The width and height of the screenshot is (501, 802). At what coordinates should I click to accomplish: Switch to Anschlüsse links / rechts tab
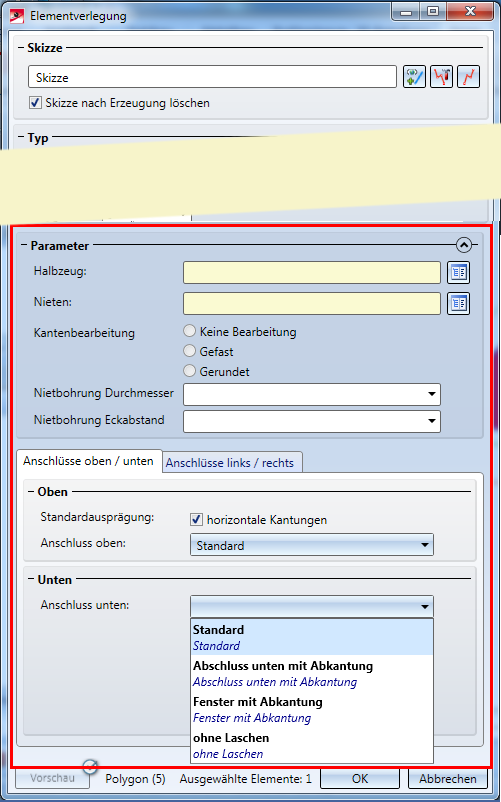tap(230, 463)
